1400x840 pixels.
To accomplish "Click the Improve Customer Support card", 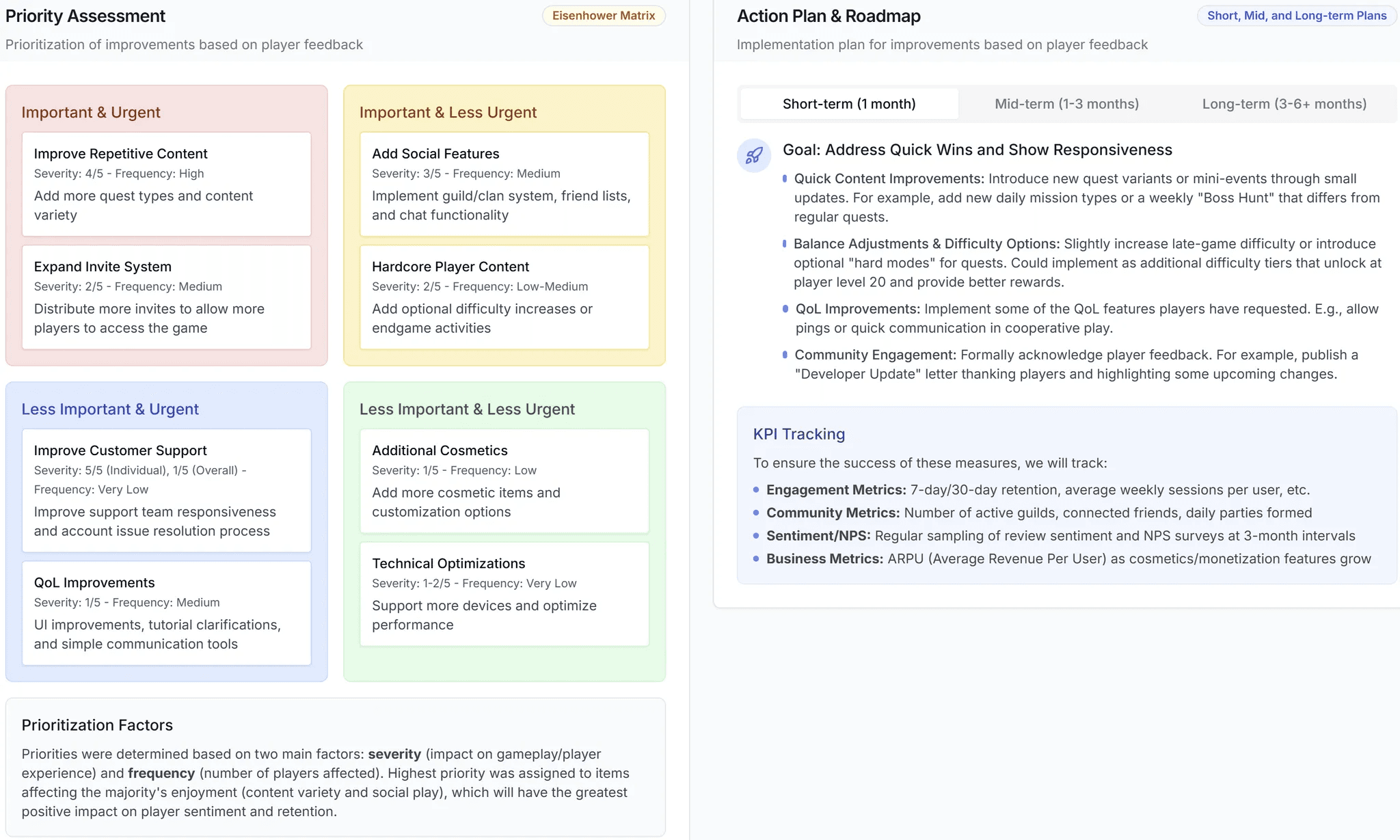I will 166,491.
